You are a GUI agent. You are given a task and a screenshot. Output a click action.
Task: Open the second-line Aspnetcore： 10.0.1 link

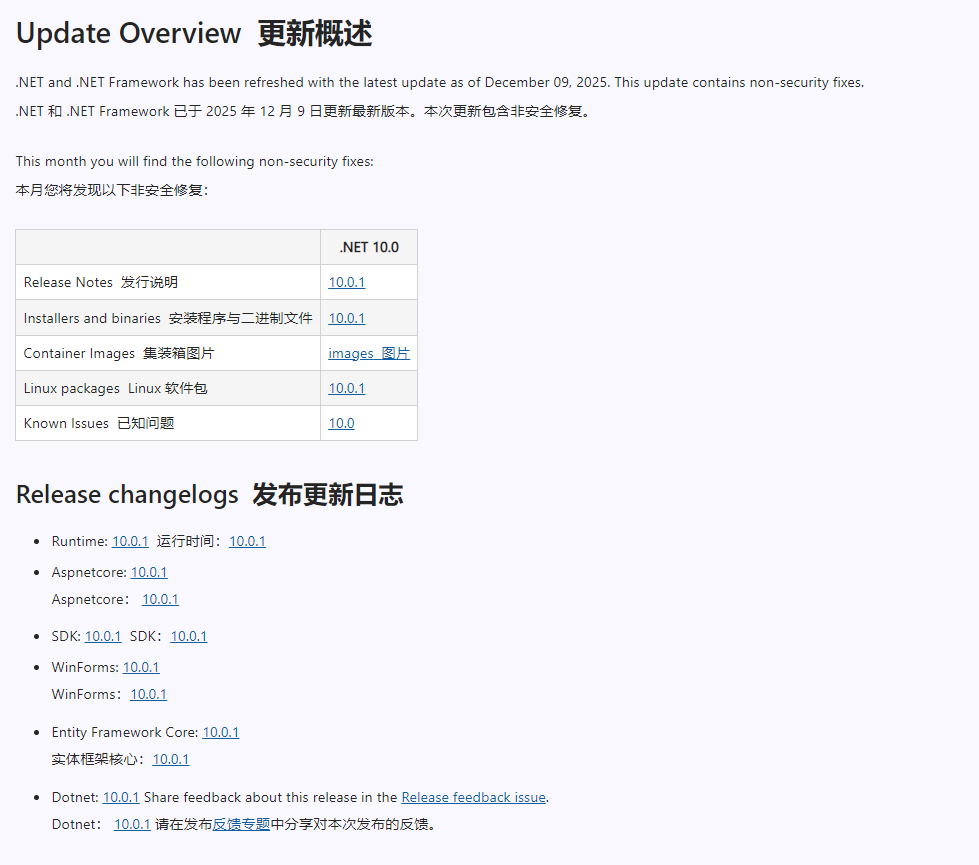[x=160, y=600]
